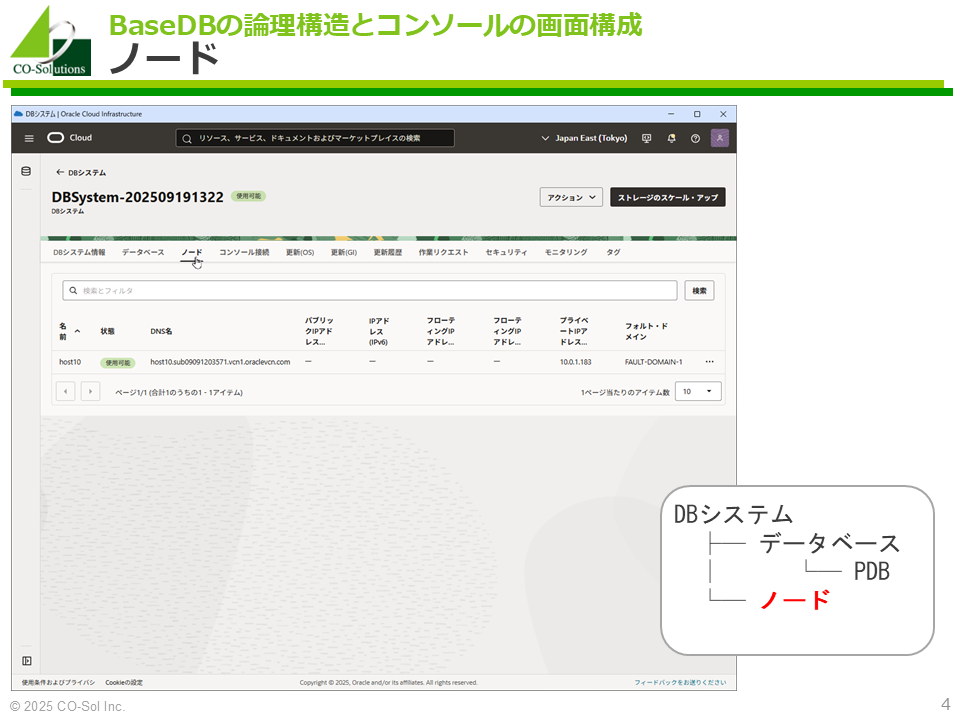The height and width of the screenshot is (720, 960).
Task: Open the Japan East (Tokyo) region selector
Action: click(x=585, y=138)
